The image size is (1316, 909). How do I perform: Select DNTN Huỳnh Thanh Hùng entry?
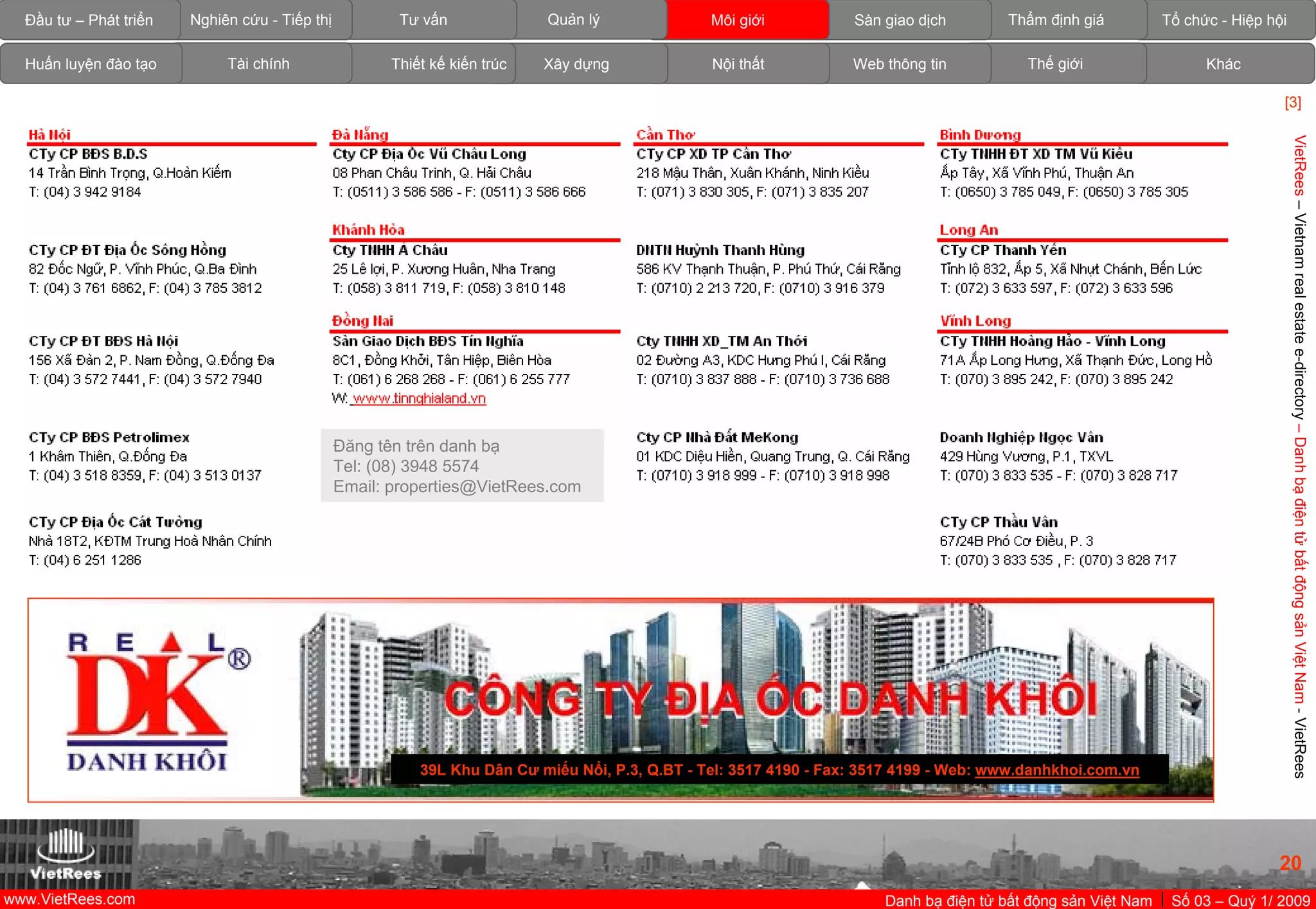tap(720, 250)
